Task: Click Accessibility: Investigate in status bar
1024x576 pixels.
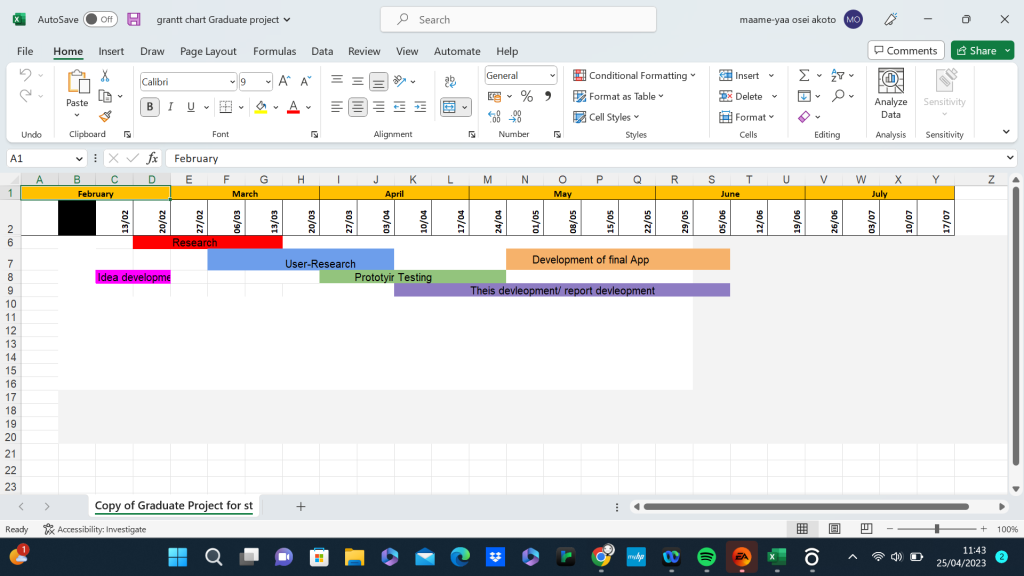Action: [95, 530]
